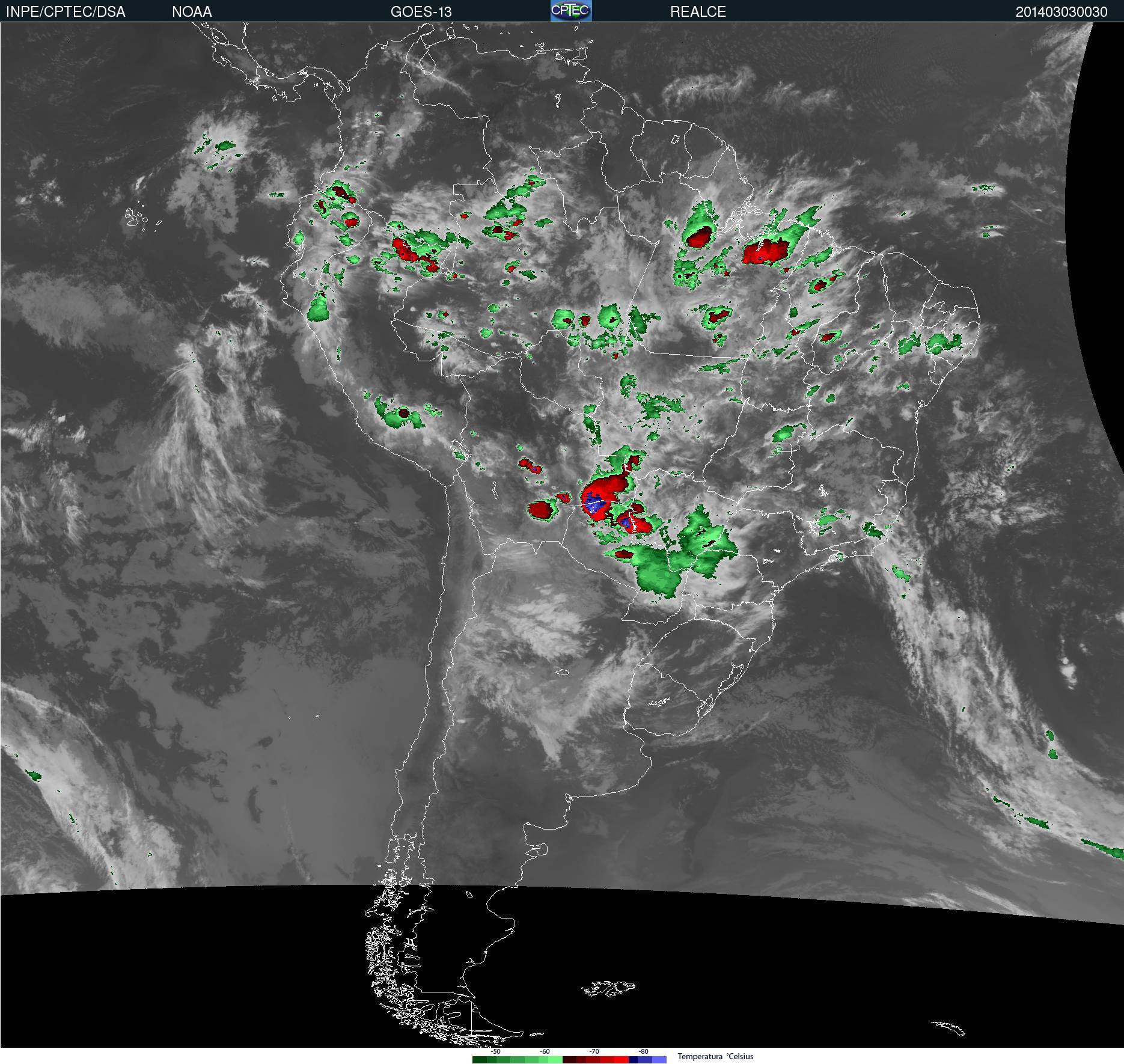Click the -60 legend value

click(x=545, y=1051)
